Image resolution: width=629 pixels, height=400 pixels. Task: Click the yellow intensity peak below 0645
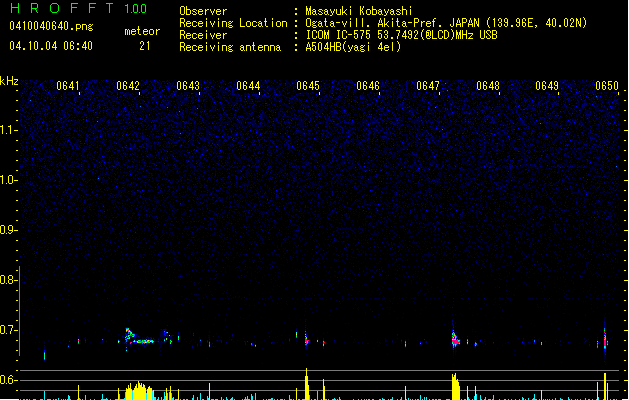tap(307, 384)
